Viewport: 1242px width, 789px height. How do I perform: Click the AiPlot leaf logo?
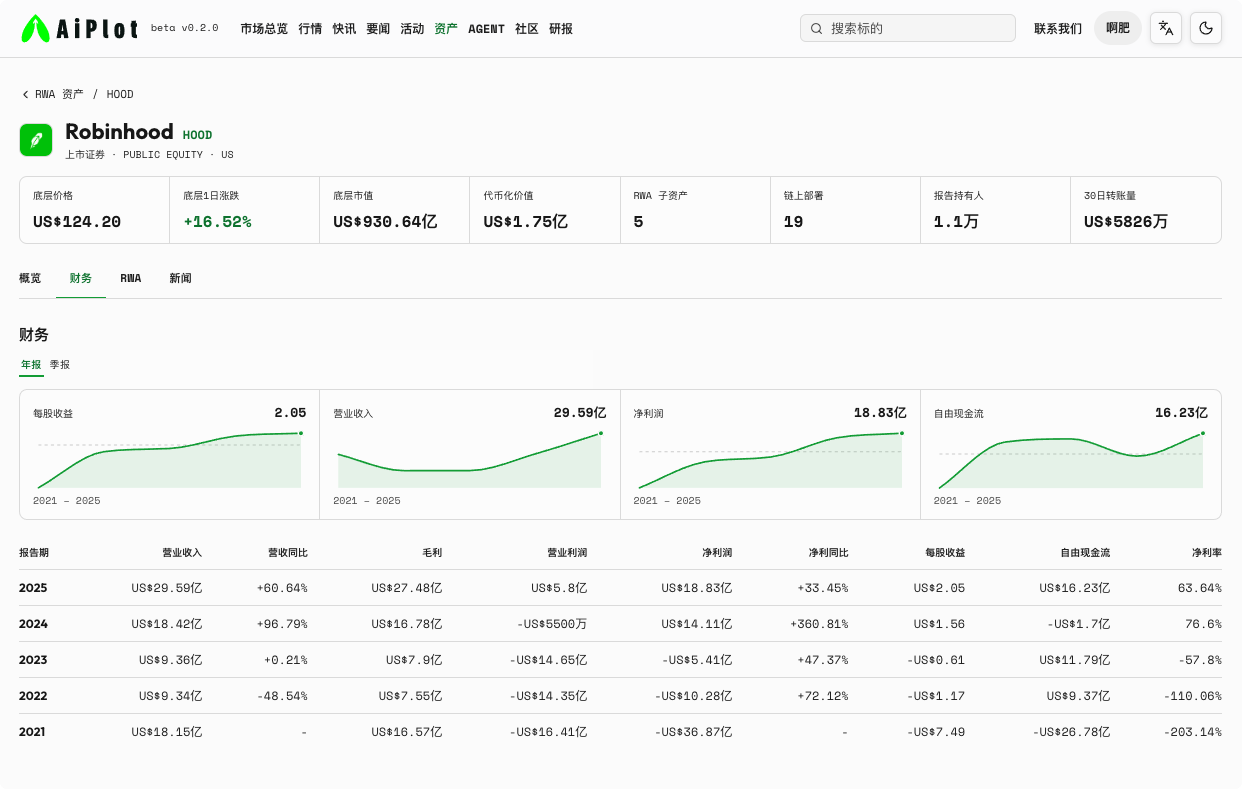35,28
